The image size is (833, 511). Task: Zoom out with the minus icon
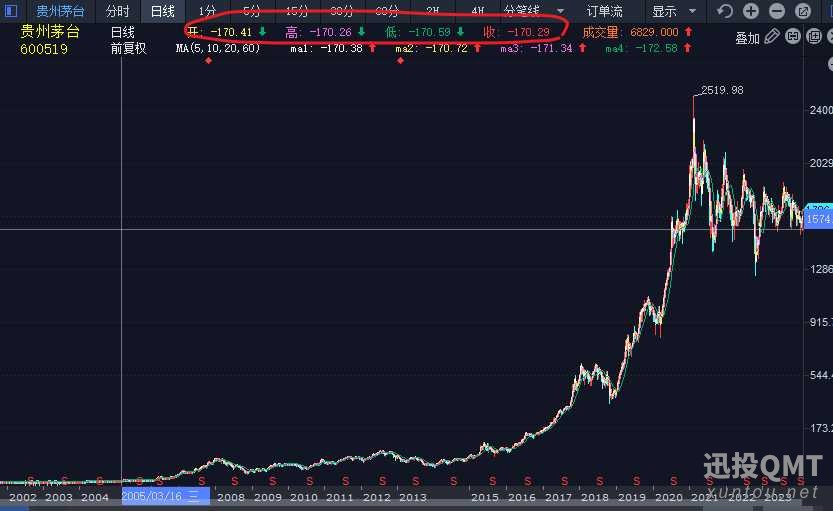pyautogui.click(x=777, y=11)
